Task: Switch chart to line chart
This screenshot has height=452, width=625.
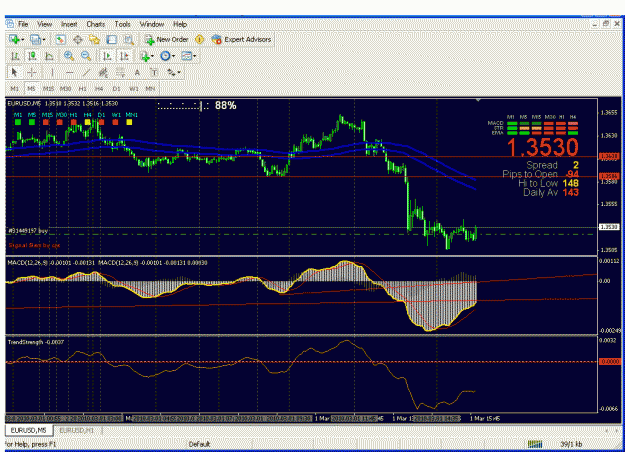Action: pos(49,56)
